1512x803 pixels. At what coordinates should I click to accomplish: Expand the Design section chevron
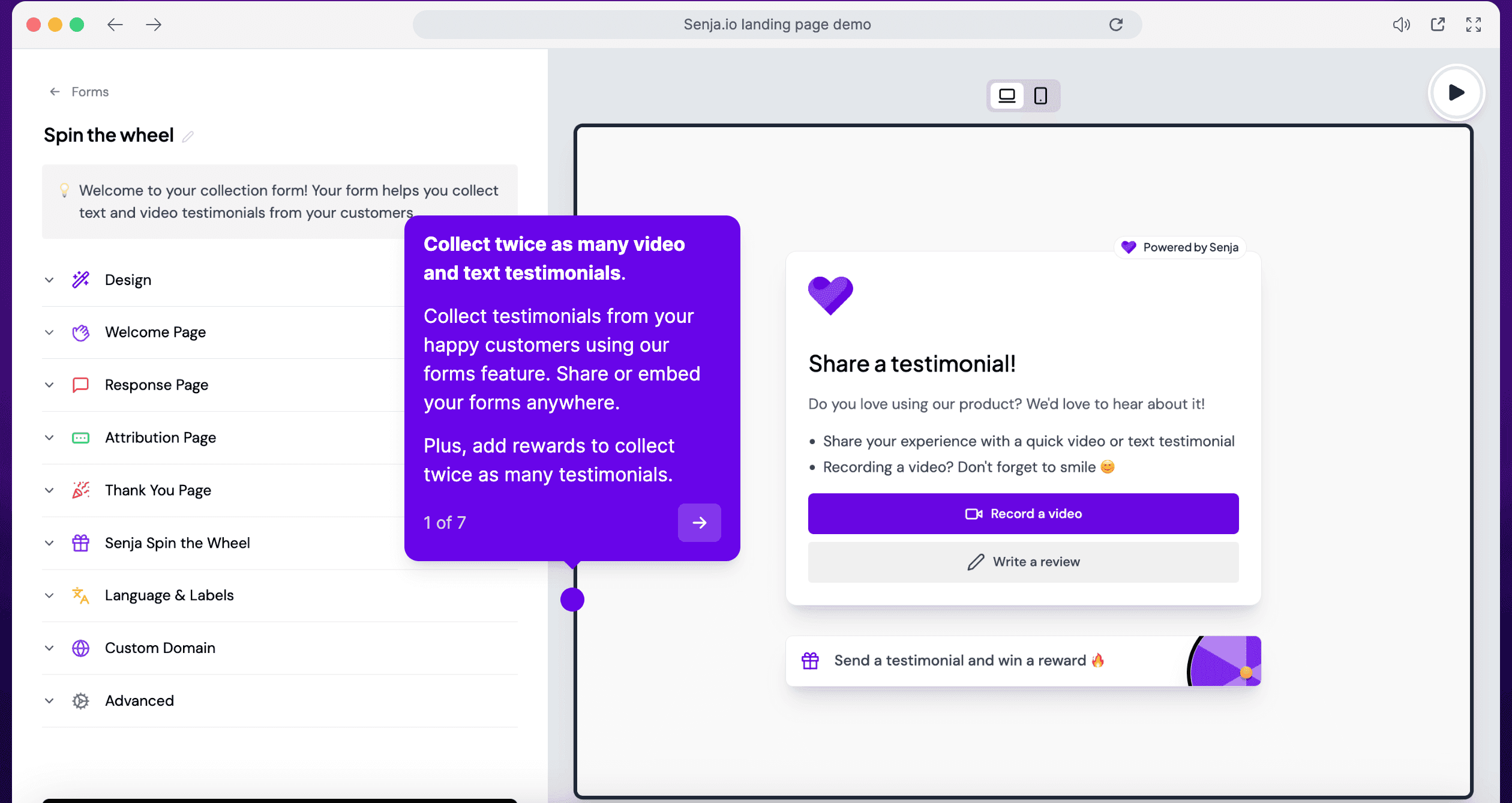(49, 280)
